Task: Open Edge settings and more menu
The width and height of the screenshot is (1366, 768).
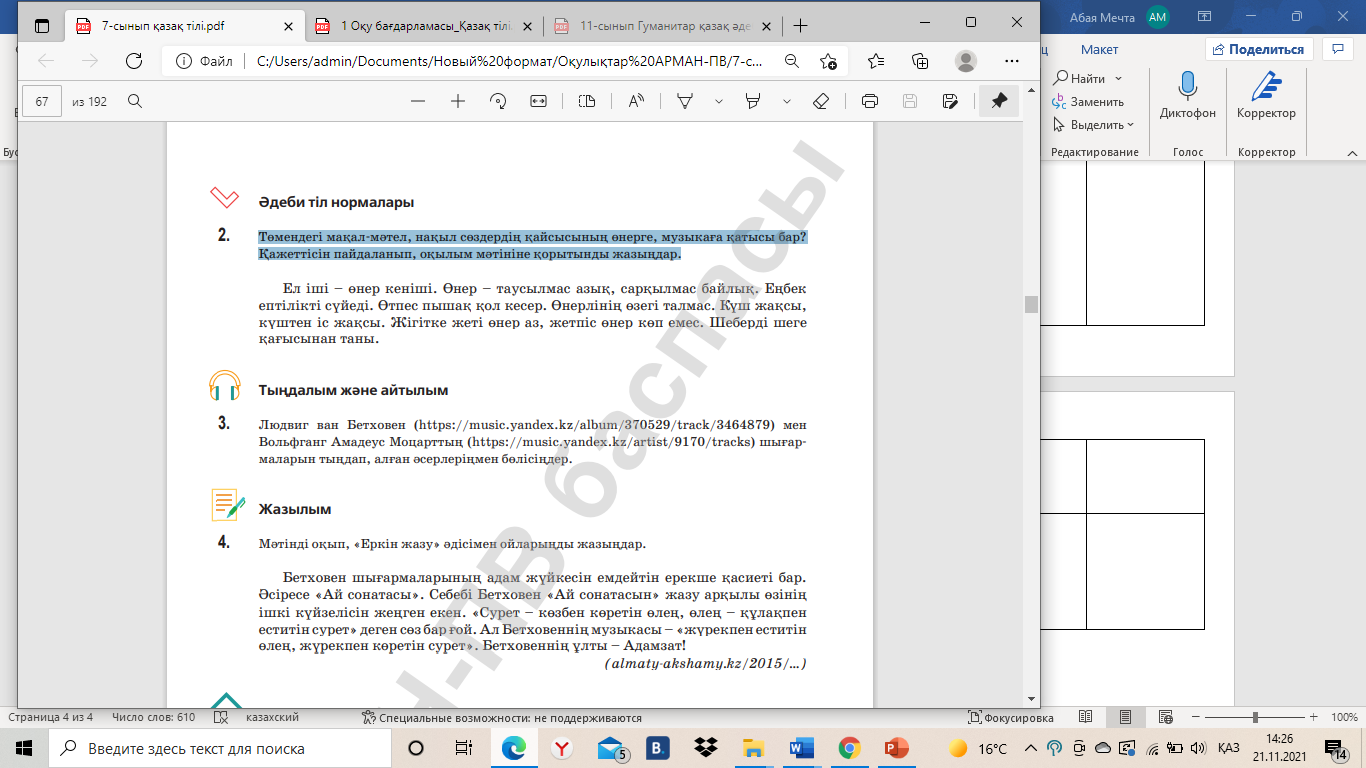Action: [1010, 61]
